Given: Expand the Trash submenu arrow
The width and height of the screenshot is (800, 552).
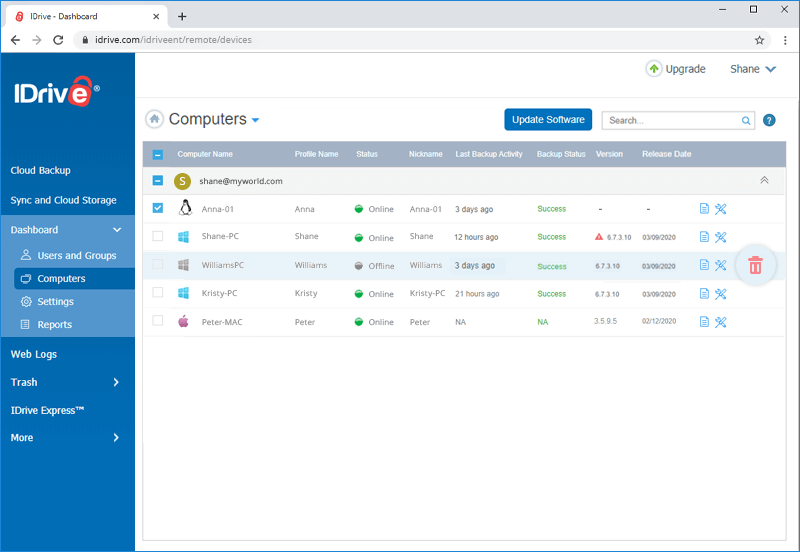Looking at the screenshot, I should tap(116, 382).
